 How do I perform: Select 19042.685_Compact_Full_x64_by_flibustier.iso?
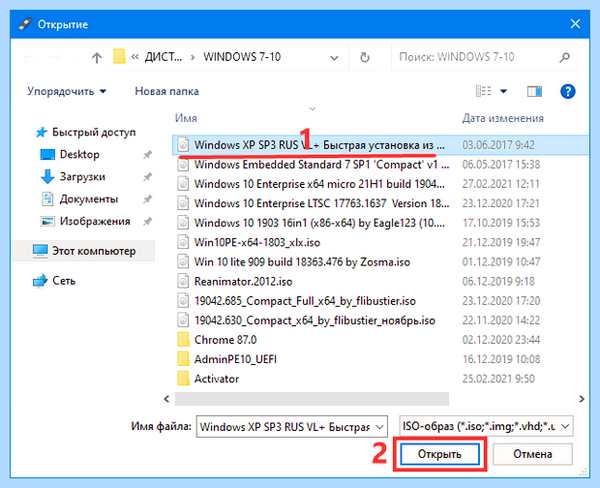(x=305, y=301)
